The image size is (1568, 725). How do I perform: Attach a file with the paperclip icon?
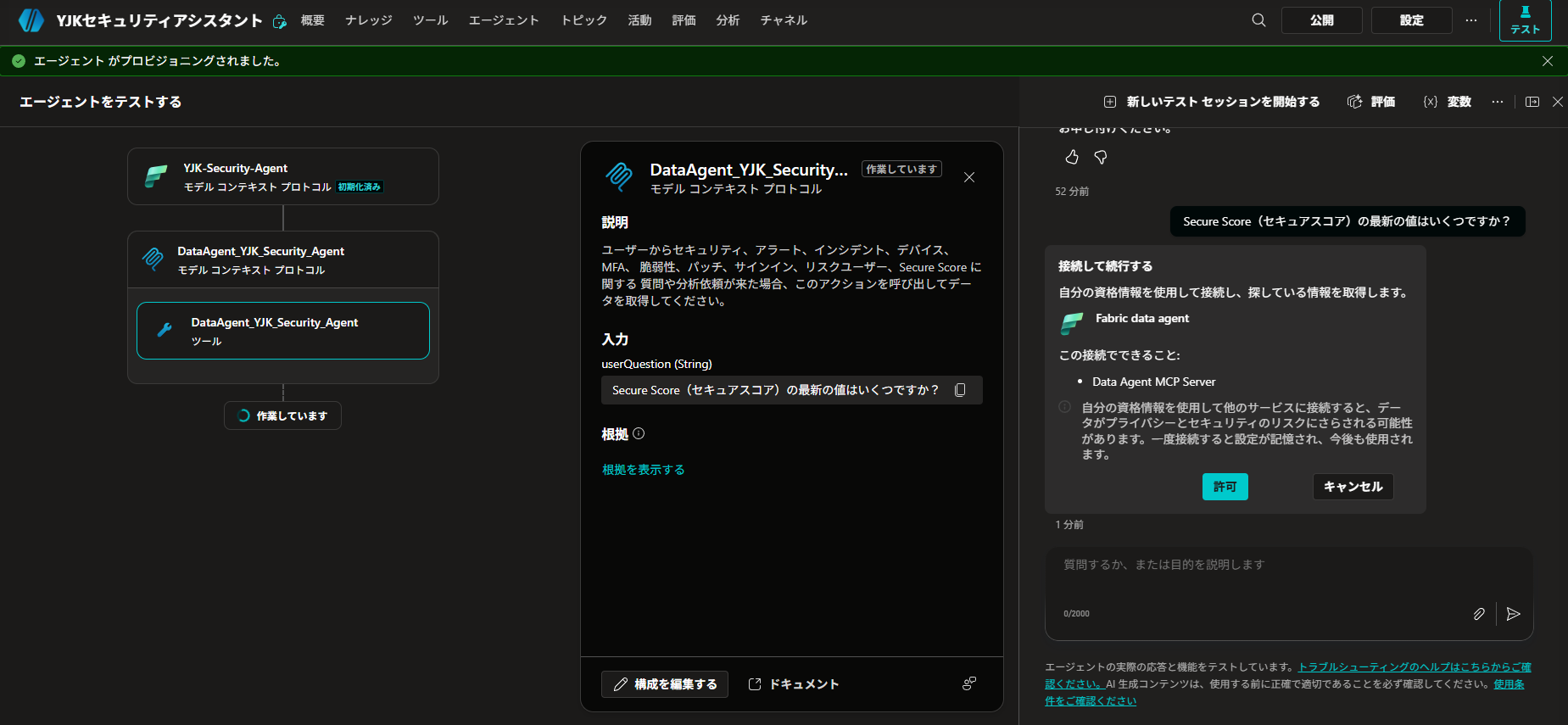pos(1479,614)
